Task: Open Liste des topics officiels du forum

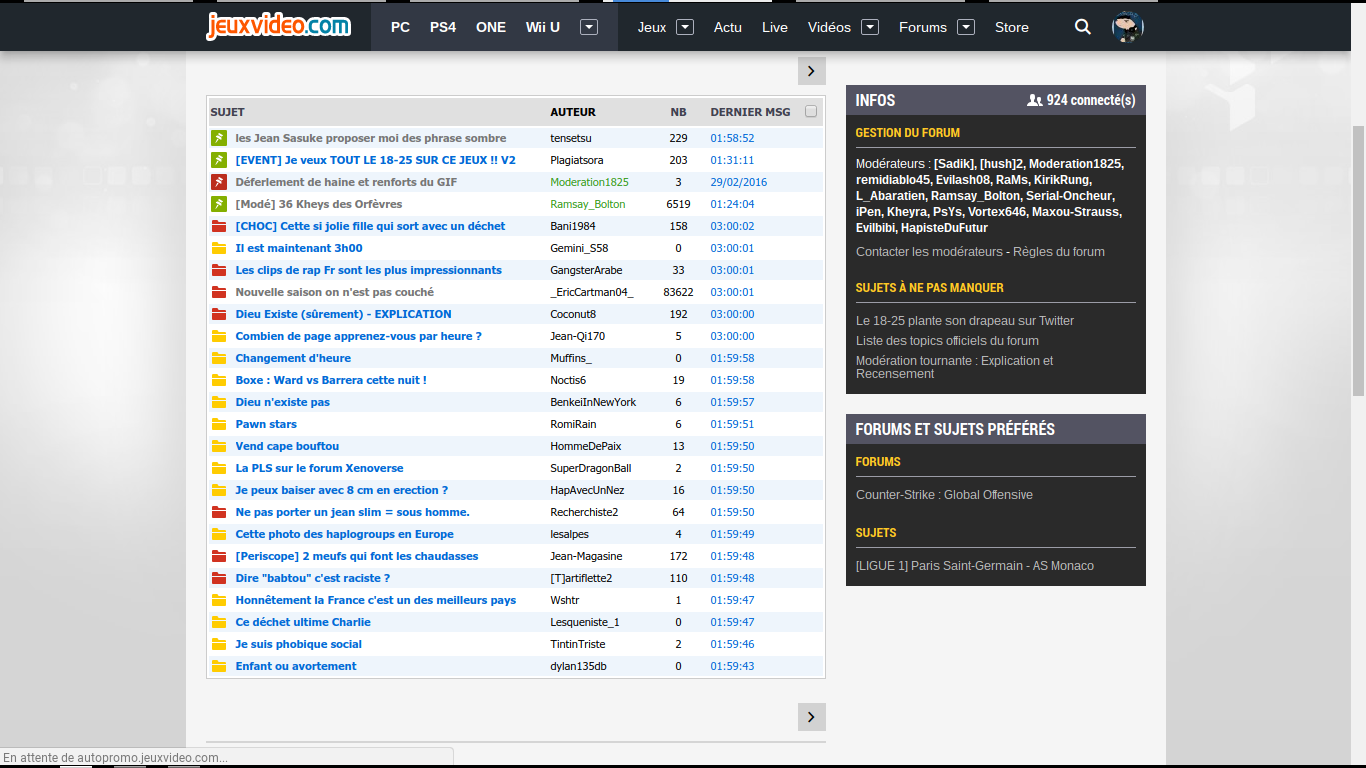Action: pyautogui.click(x=947, y=341)
